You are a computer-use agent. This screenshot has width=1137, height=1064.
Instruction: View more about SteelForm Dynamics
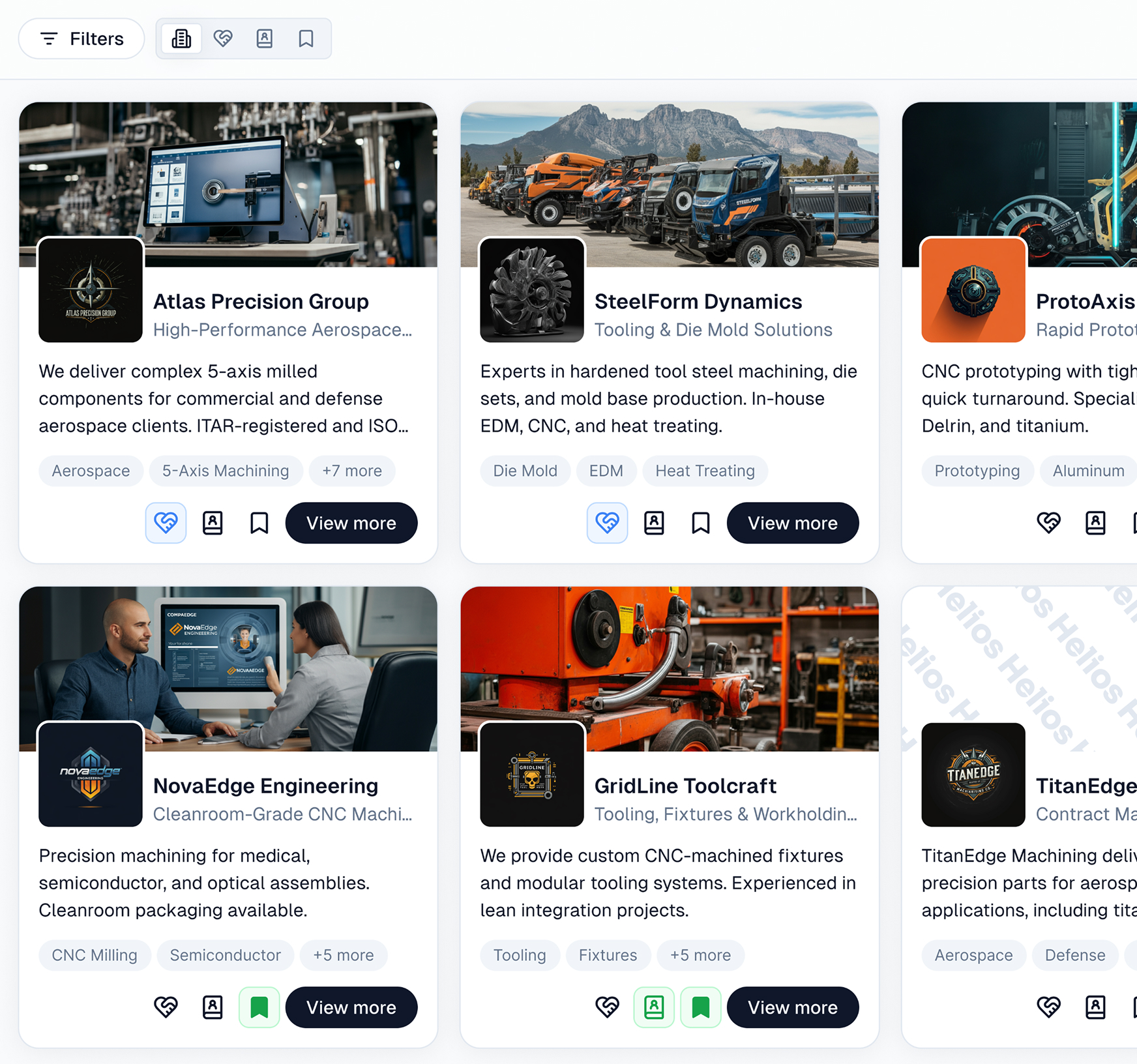[x=793, y=523]
